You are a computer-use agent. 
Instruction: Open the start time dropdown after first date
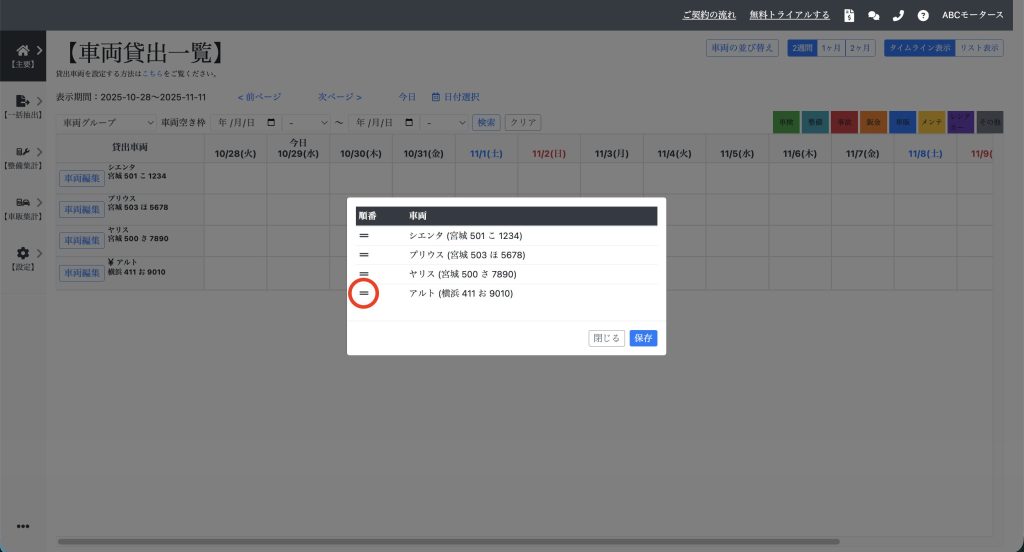[x=307, y=122]
